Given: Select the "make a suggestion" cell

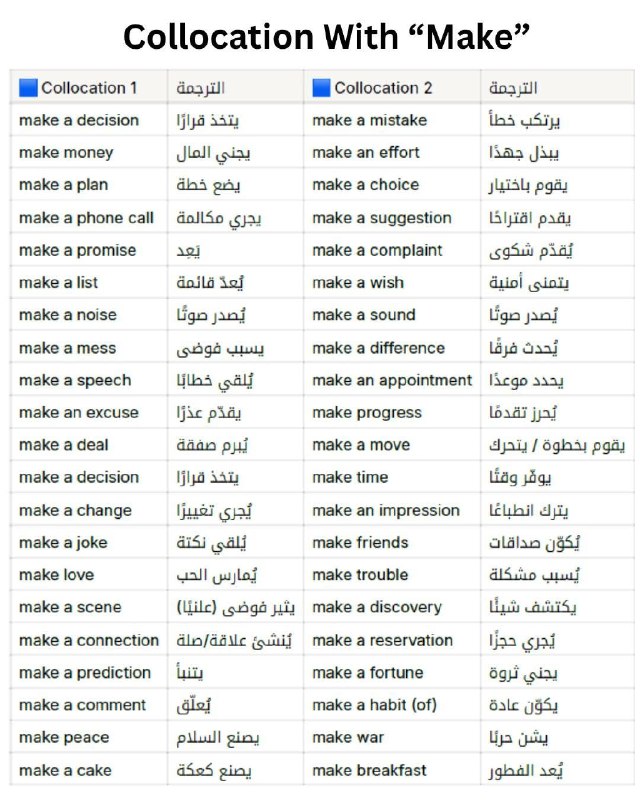Looking at the screenshot, I should [x=392, y=218].
